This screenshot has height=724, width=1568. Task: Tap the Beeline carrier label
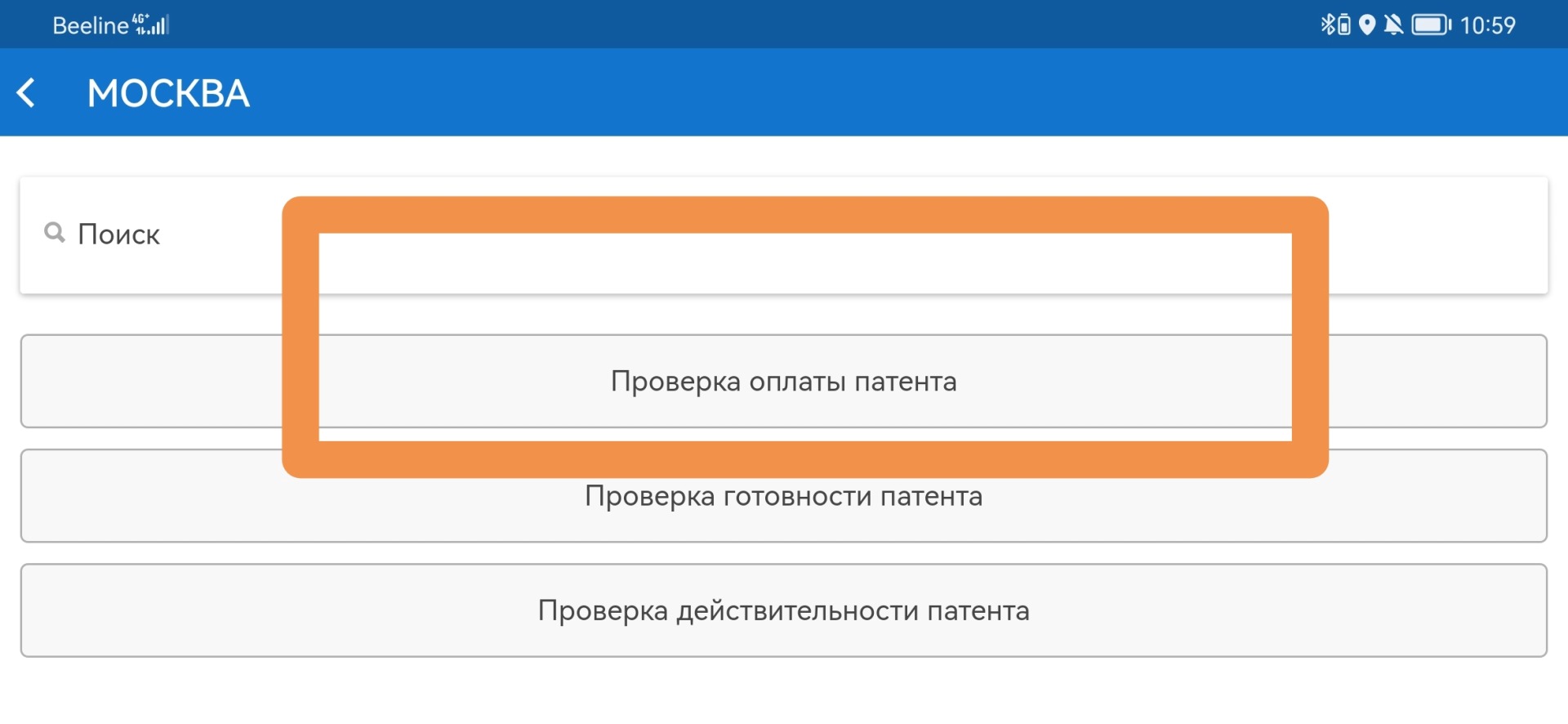coord(90,25)
